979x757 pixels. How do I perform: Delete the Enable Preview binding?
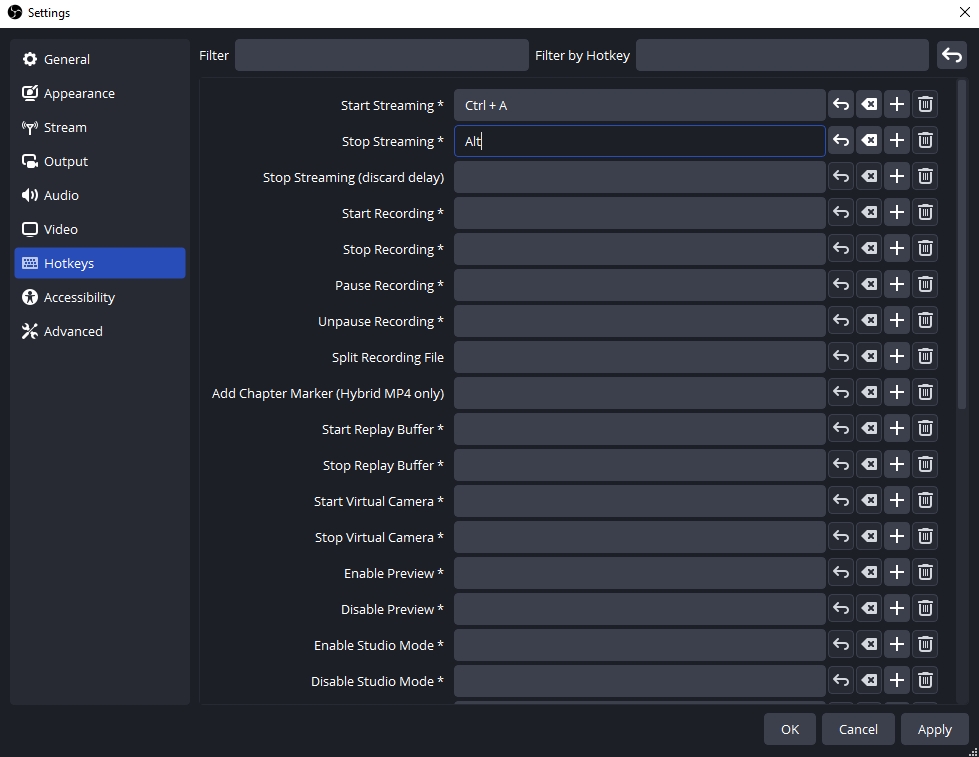925,573
